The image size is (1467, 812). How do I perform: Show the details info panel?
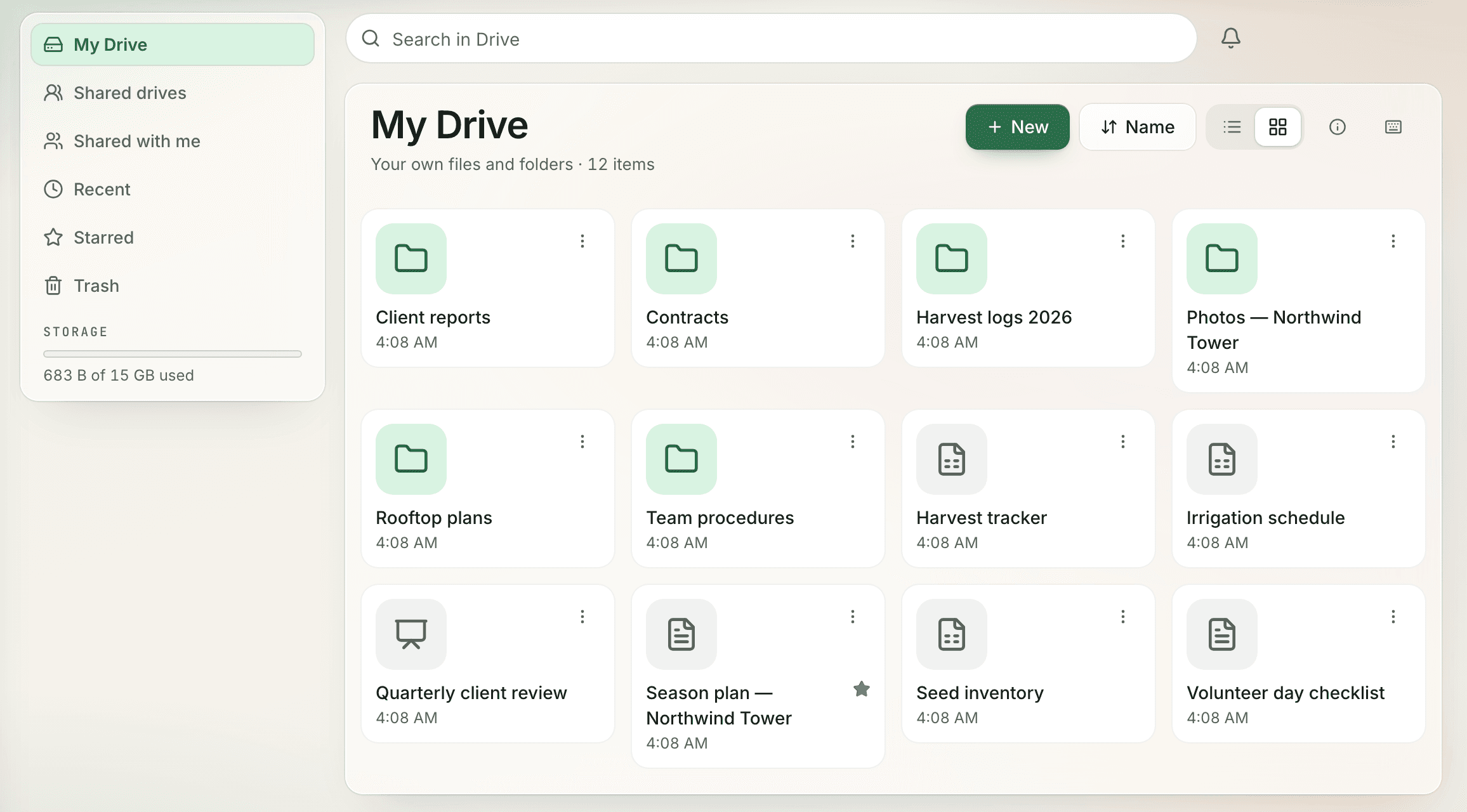[x=1337, y=127]
